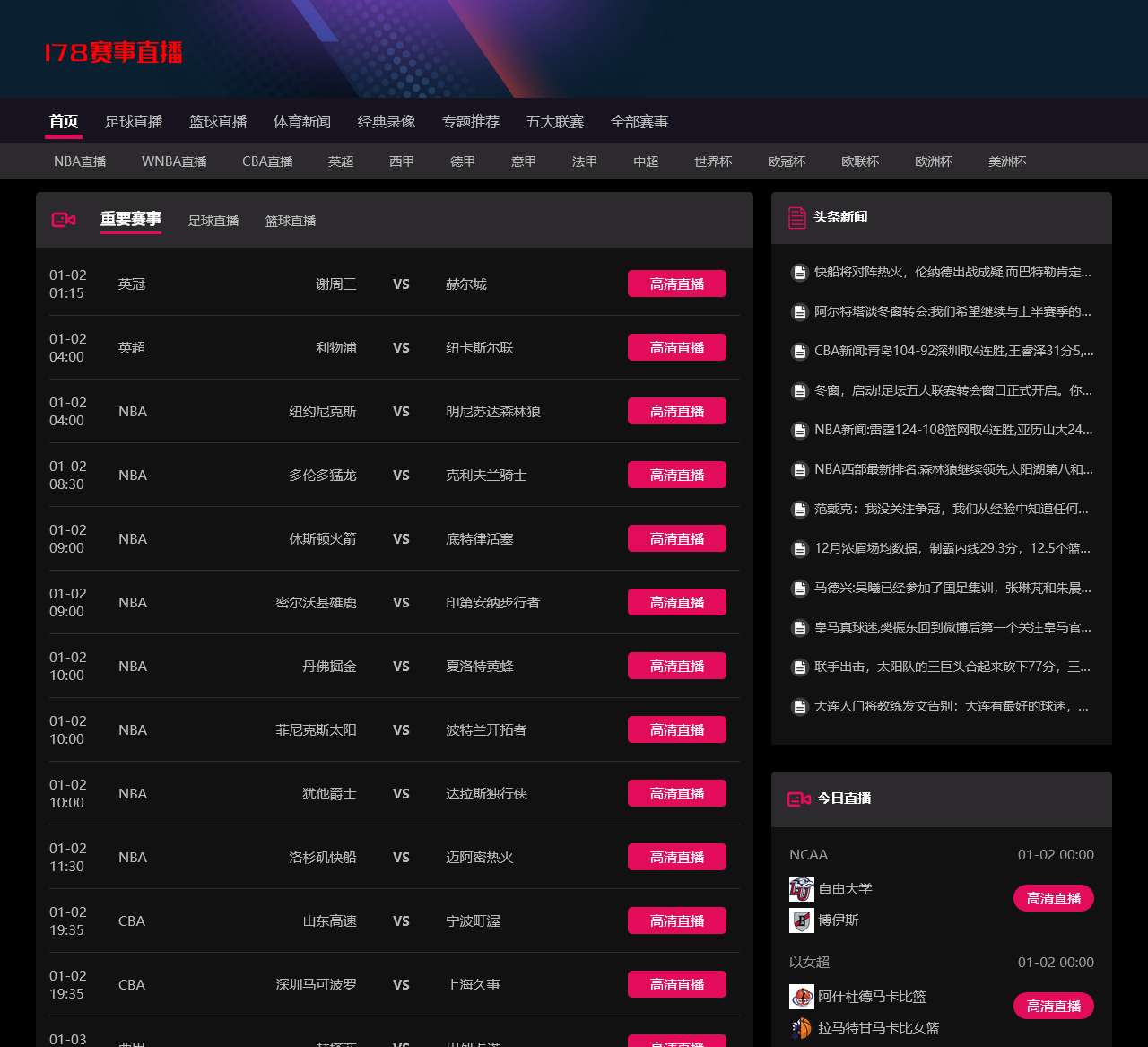Open the 欧冠杯 sub-navigation link
Viewport: 1148px width, 1047px height.
(x=786, y=161)
